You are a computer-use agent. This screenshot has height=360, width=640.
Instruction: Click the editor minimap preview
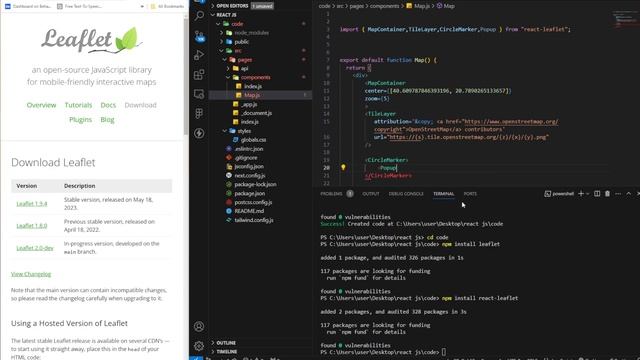(x=623, y=20)
